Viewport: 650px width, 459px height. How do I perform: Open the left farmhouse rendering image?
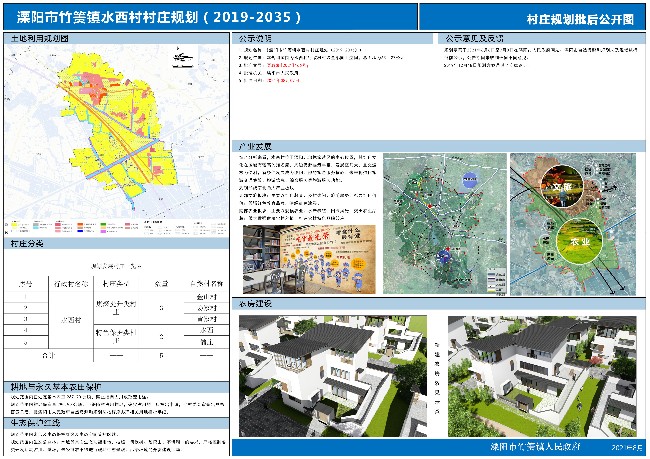pyautogui.click(x=333, y=376)
